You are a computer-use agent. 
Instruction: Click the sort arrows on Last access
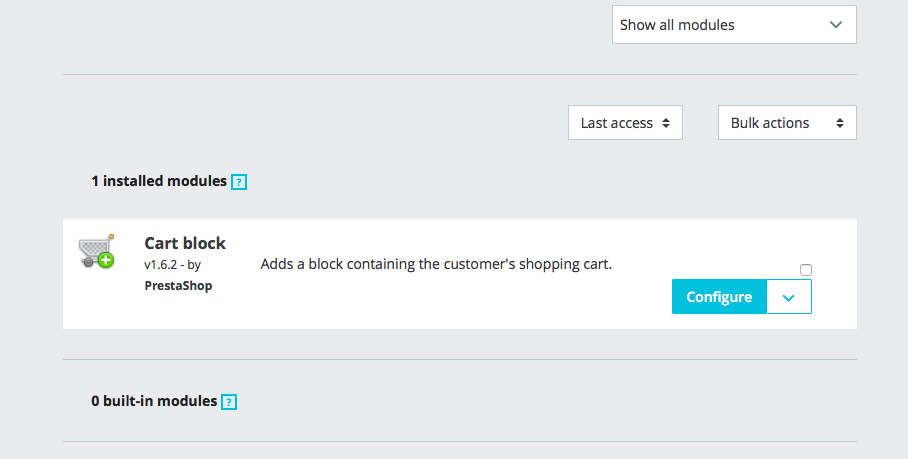click(665, 123)
